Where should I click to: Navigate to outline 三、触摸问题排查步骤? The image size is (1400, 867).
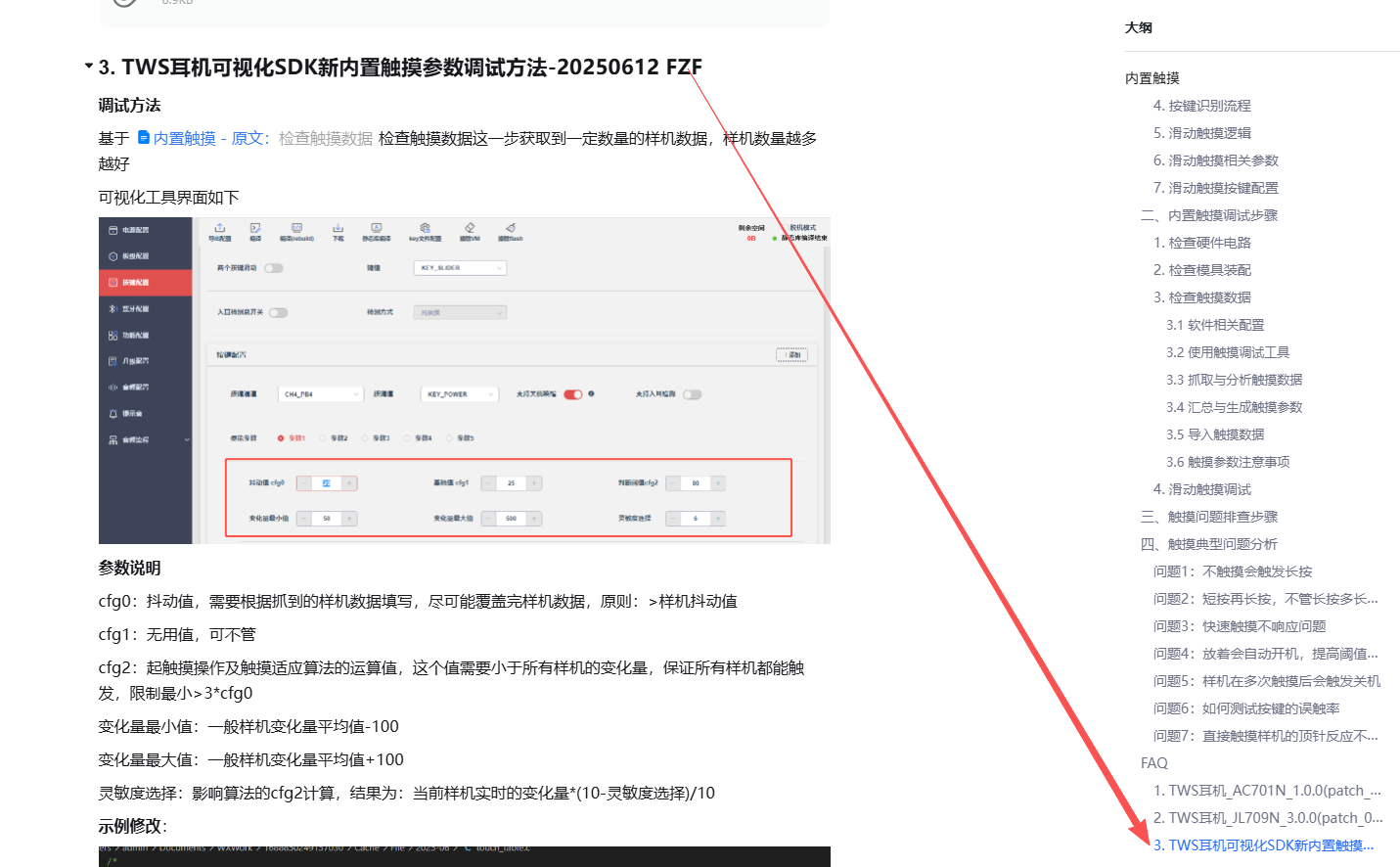pyautogui.click(x=1209, y=517)
